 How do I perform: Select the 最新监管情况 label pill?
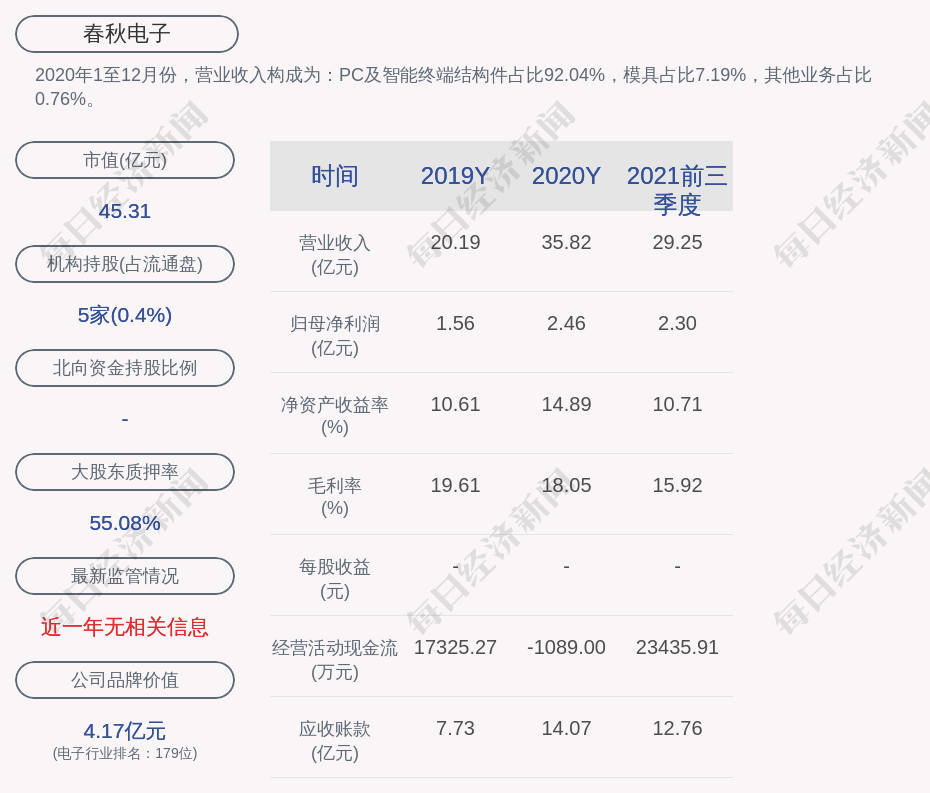tap(125, 576)
